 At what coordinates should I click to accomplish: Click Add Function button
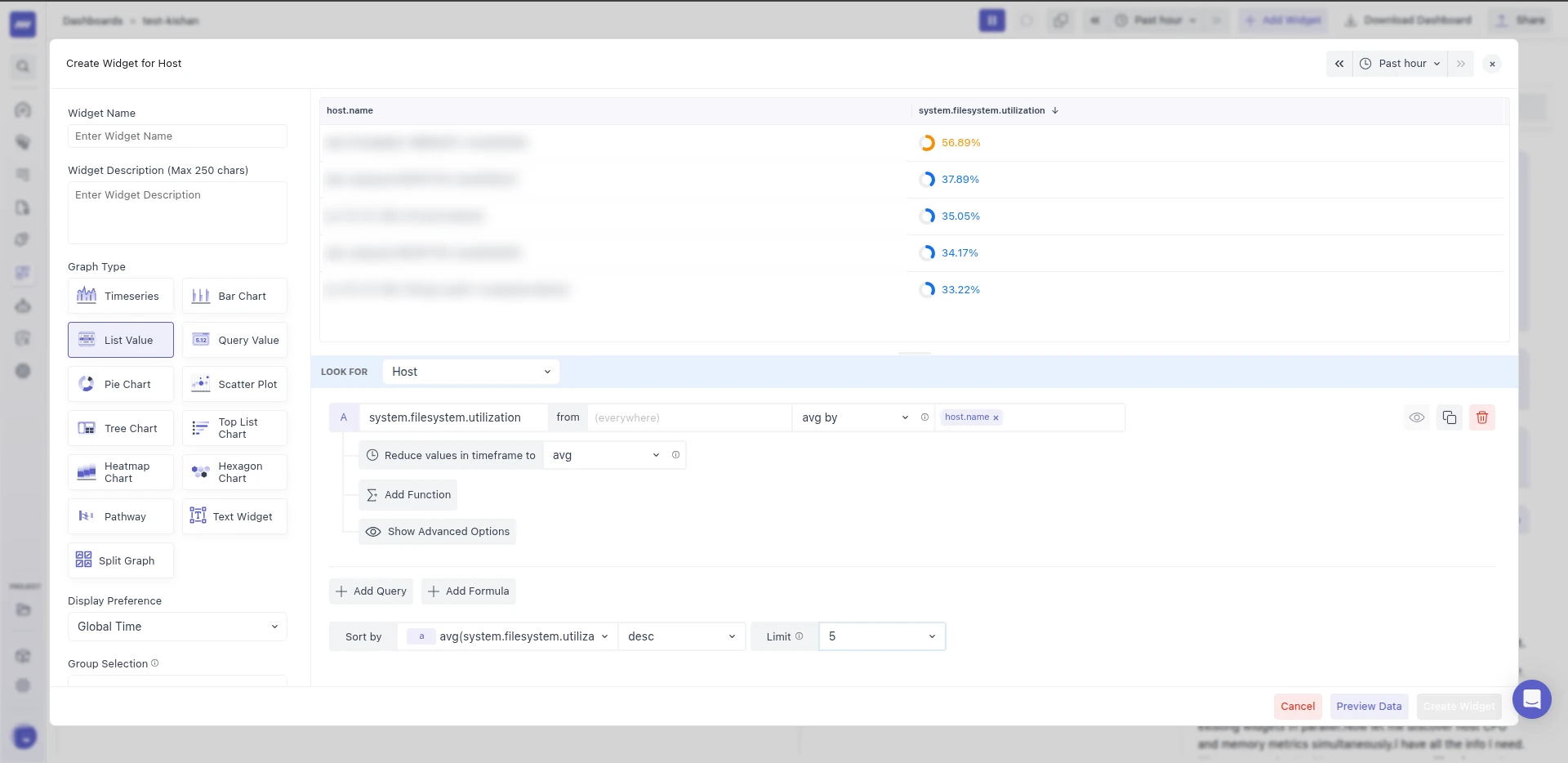tap(408, 495)
